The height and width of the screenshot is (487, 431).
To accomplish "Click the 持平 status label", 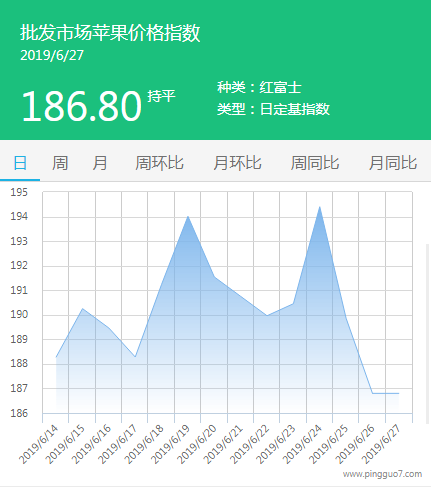I will (161, 96).
